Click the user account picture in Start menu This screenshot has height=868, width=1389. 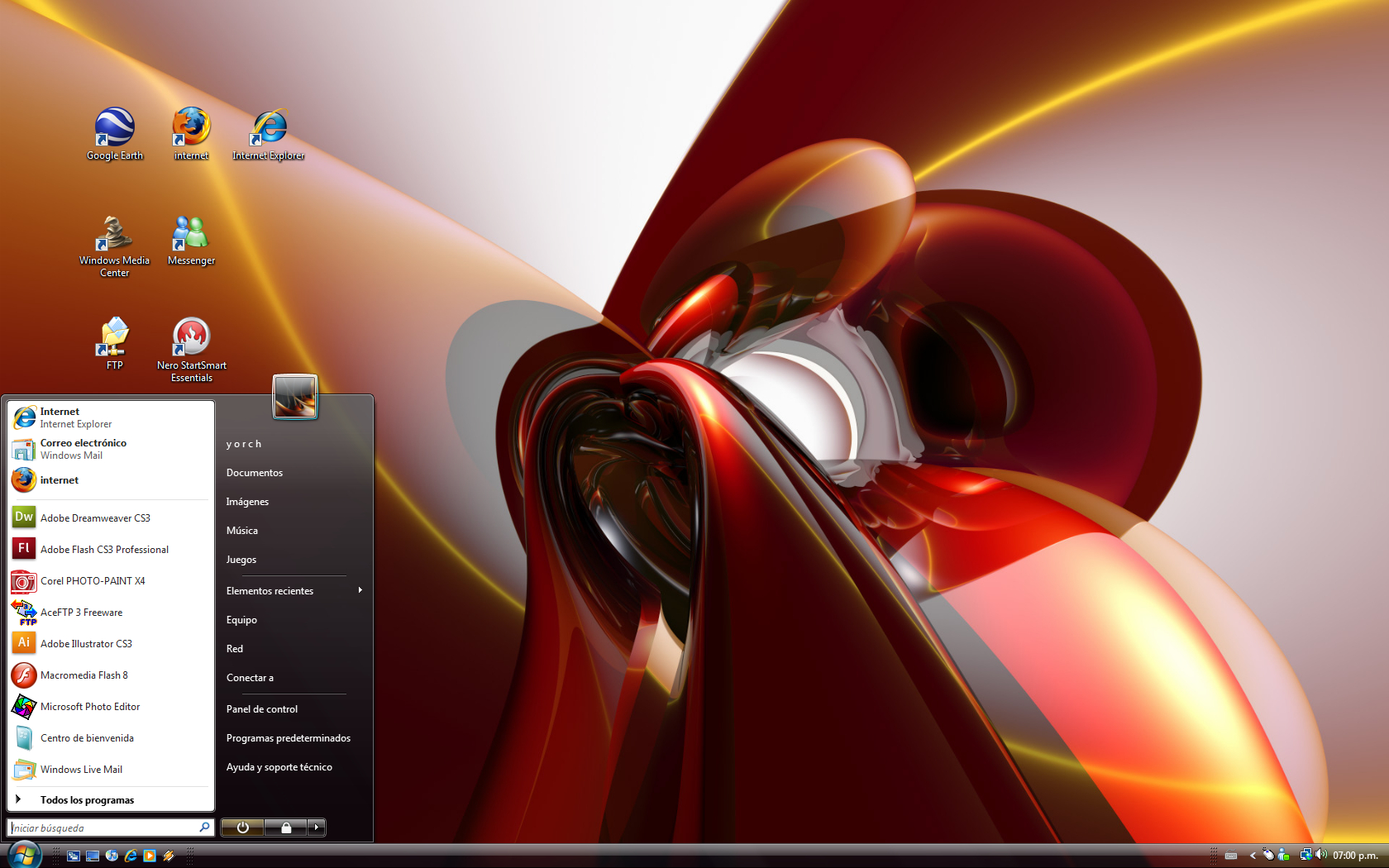pos(295,397)
